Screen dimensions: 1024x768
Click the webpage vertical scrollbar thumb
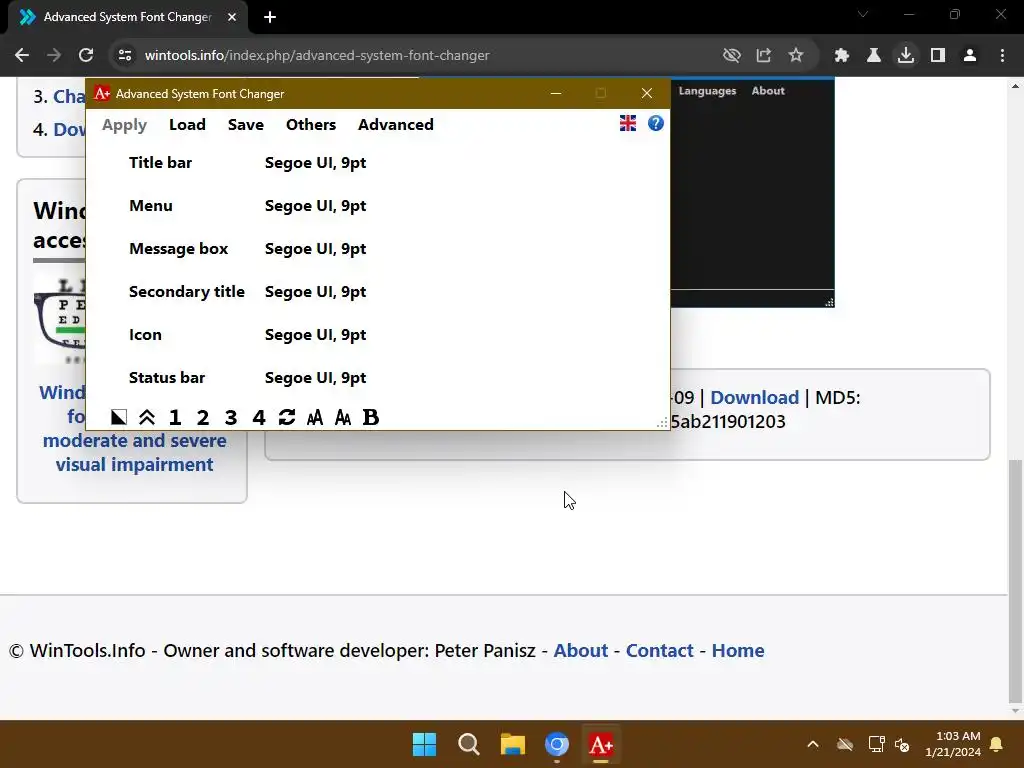(1015, 579)
